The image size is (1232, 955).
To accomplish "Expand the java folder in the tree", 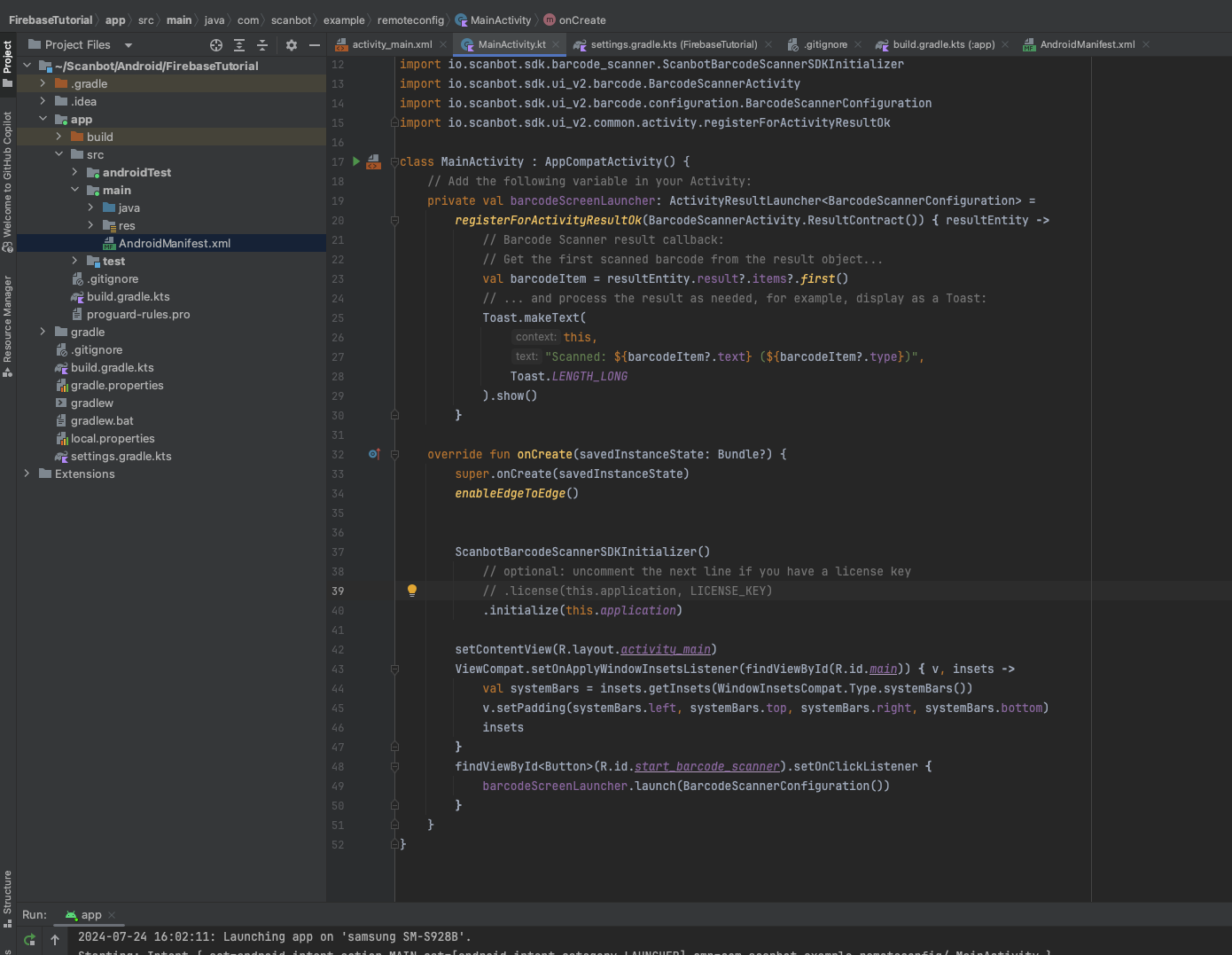I will pyautogui.click(x=89, y=207).
